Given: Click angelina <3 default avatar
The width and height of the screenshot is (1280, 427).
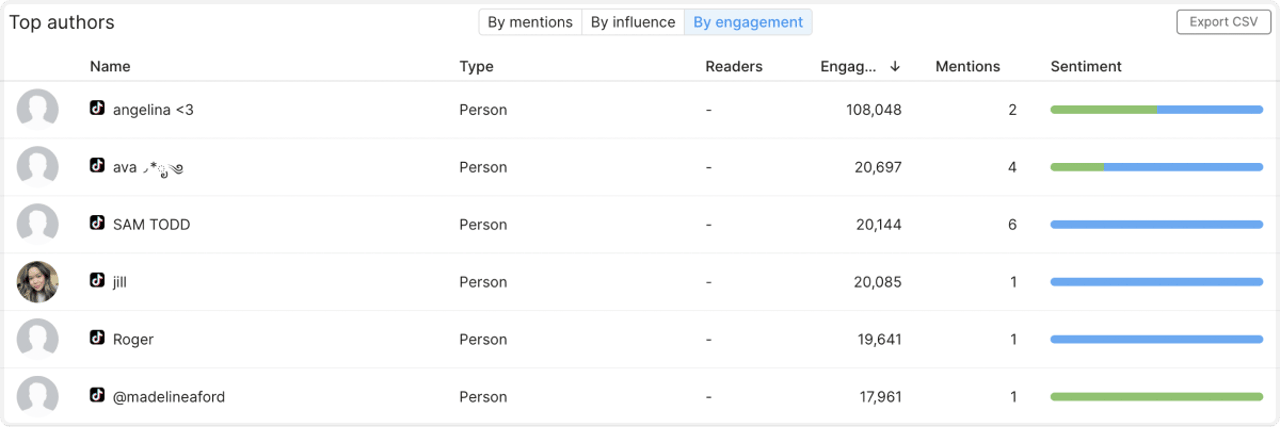Looking at the screenshot, I should tap(38, 110).
